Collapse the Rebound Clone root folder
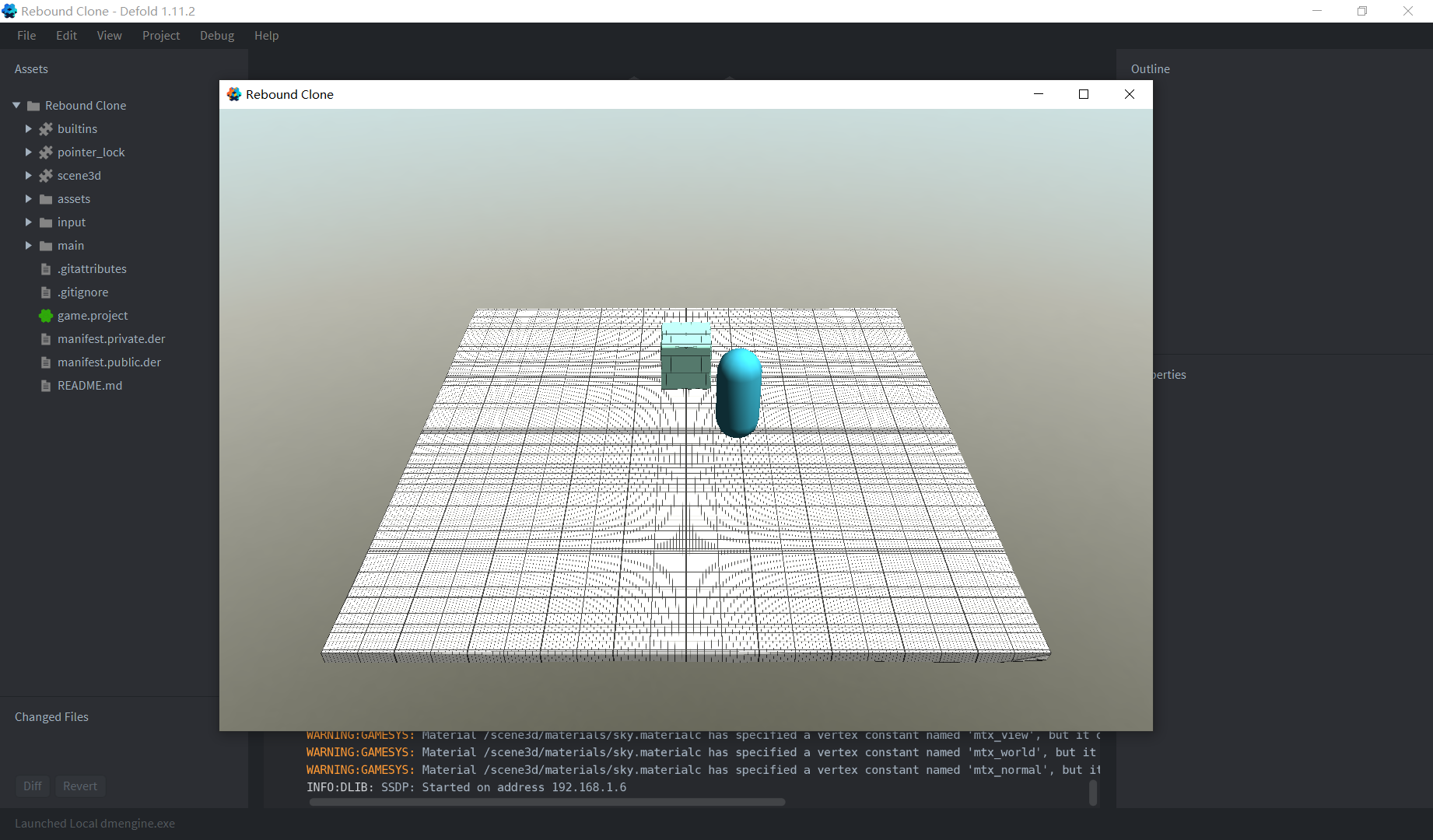Image resolution: width=1433 pixels, height=840 pixels. tap(16, 106)
